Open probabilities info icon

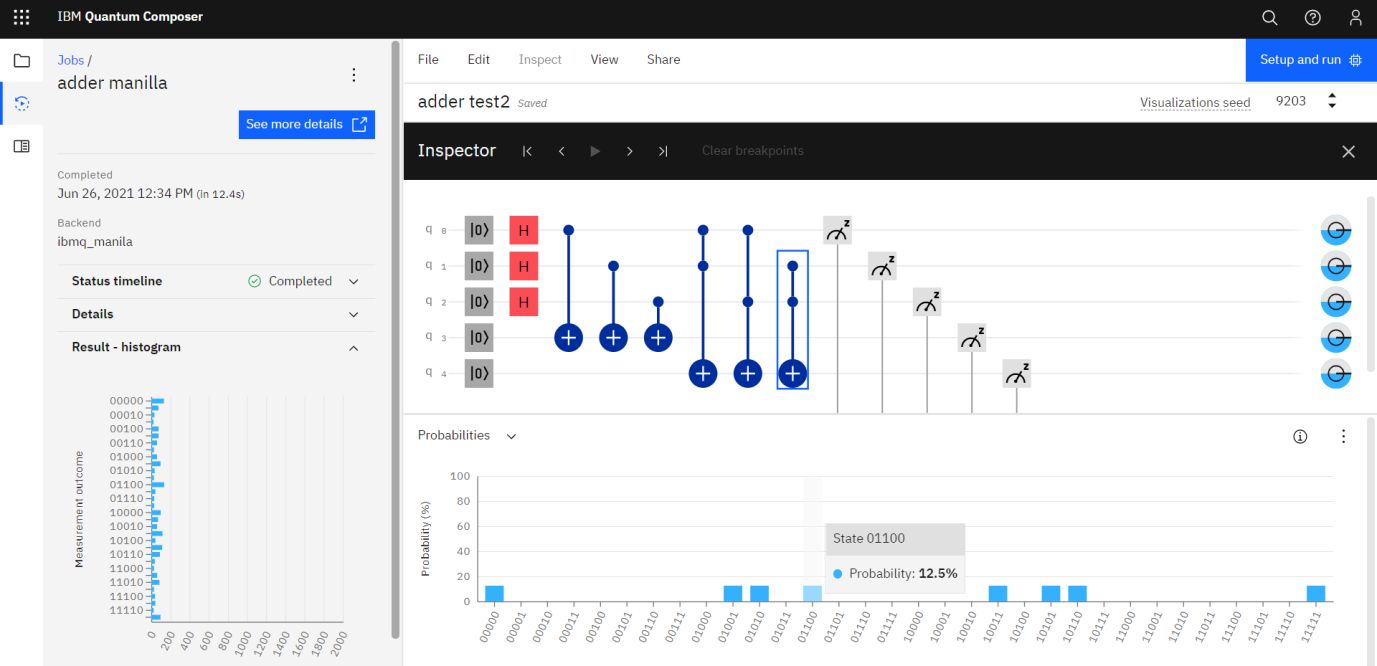(1300, 436)
